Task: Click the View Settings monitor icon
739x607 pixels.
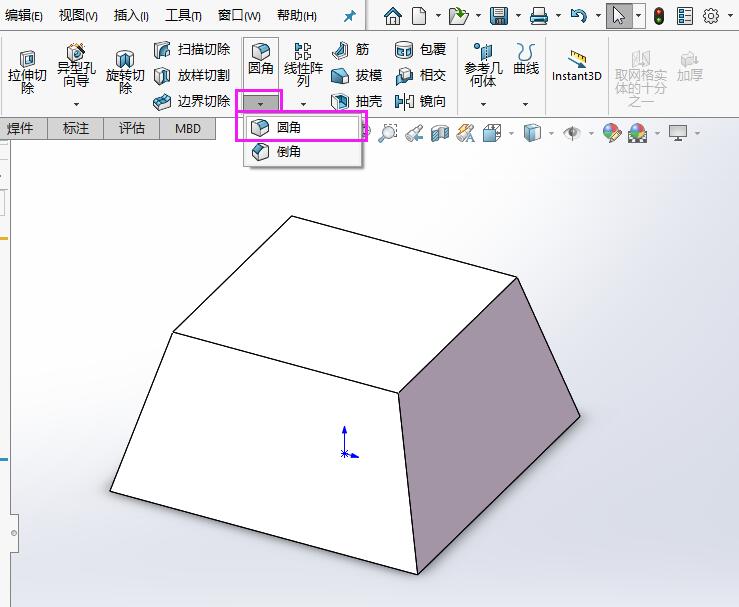Action: tap(678, 133)
